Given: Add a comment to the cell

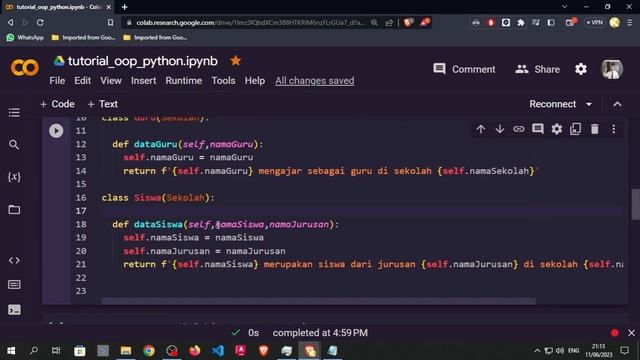Looking at the screenshot, I should point(538,129).
